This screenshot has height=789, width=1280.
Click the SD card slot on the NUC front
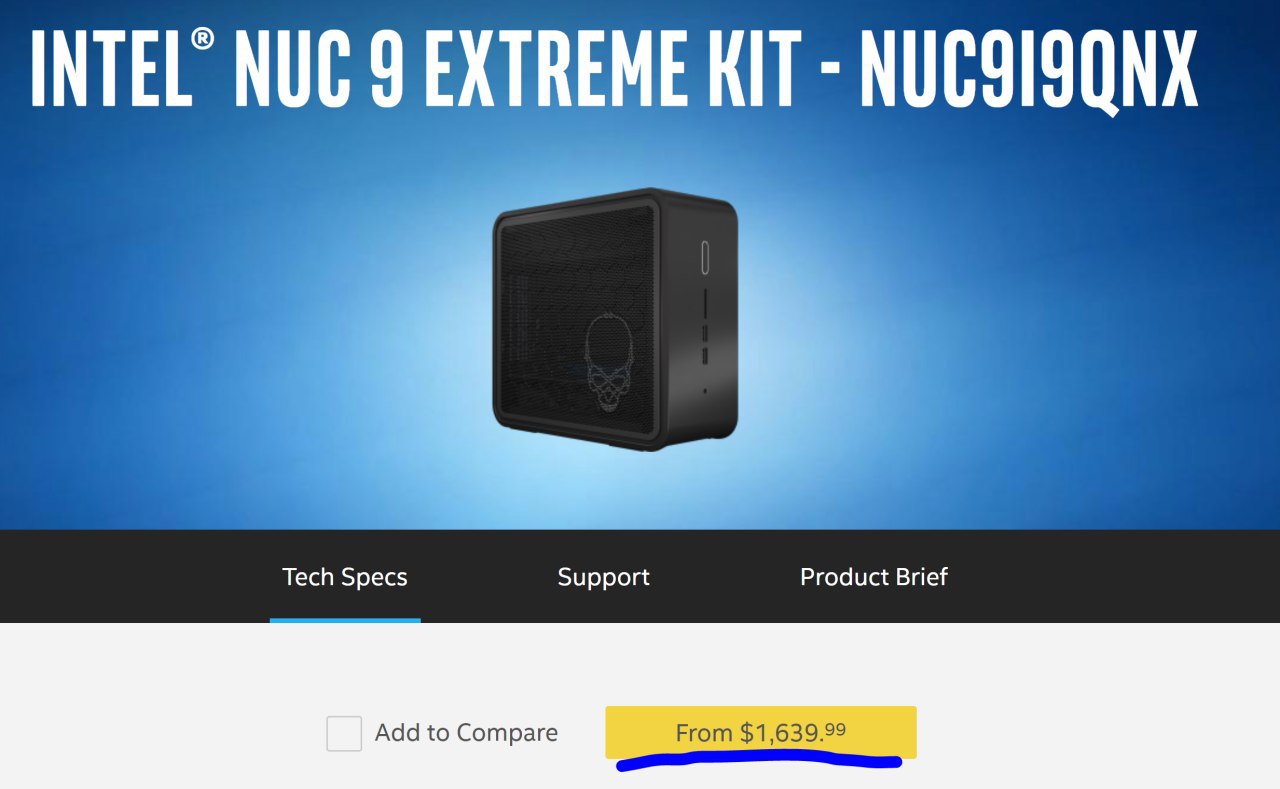pos(705,303)
